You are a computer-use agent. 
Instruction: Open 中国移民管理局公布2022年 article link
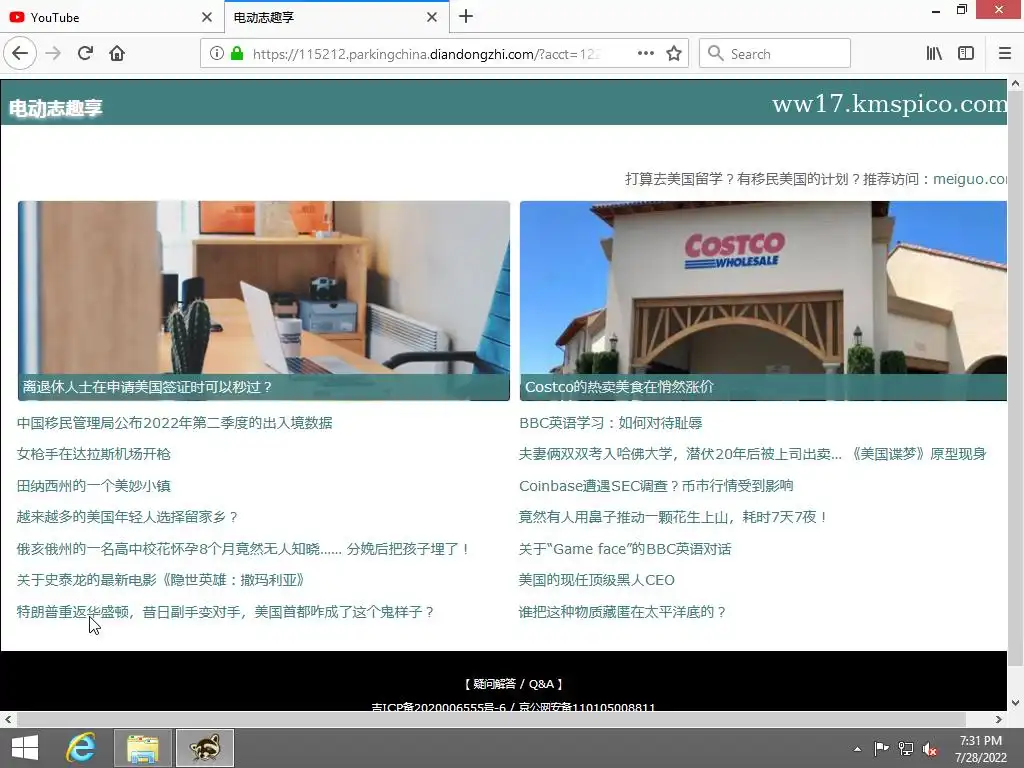(174, 423)
